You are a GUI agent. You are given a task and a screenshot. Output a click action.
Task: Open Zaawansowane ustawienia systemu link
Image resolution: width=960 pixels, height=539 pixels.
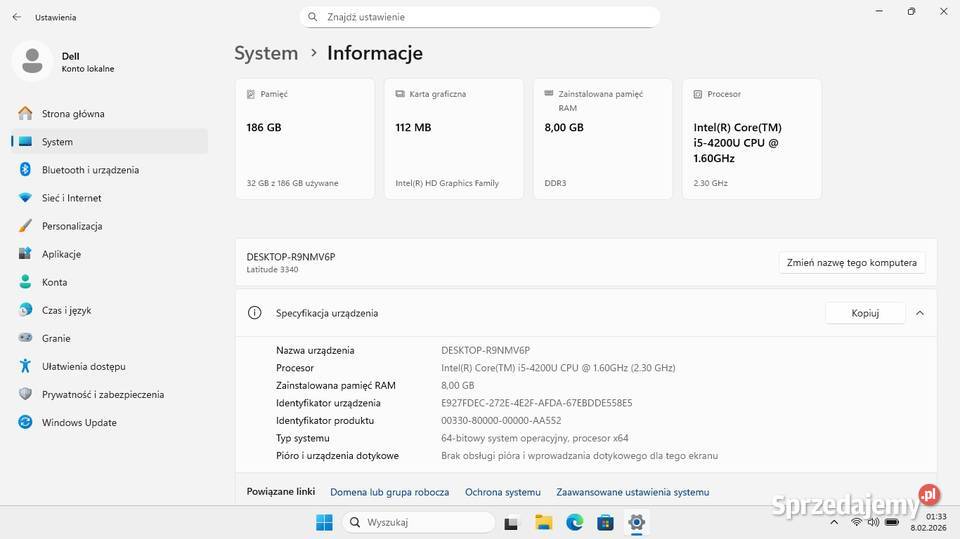[632, 492]
